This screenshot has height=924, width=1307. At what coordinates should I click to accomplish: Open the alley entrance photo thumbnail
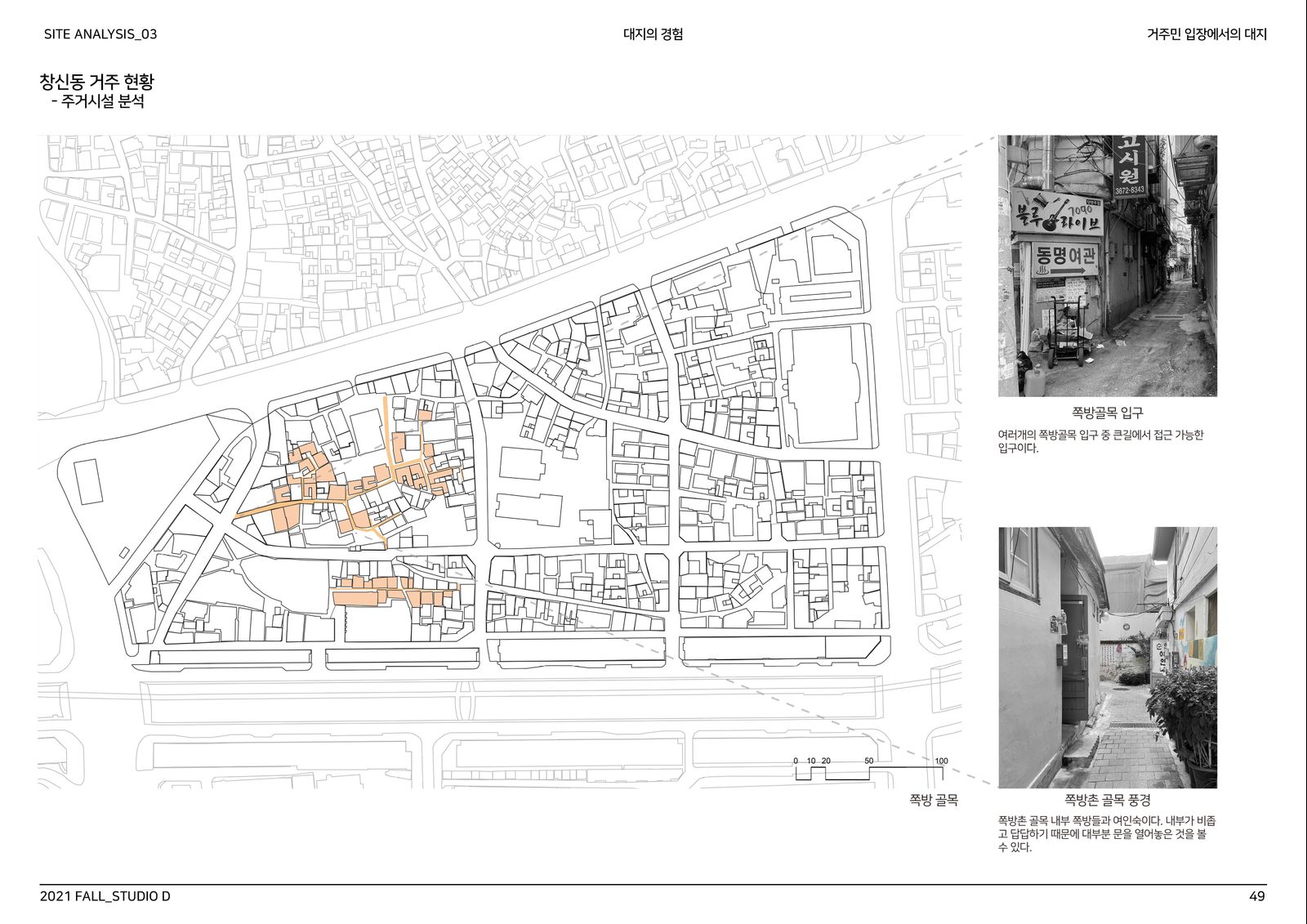[1108, 266]
